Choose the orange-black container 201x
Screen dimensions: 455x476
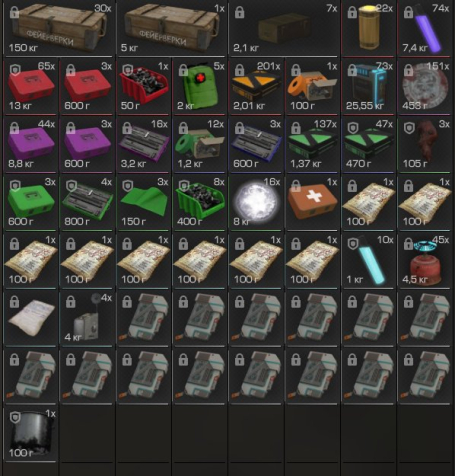tap(256, 87)
